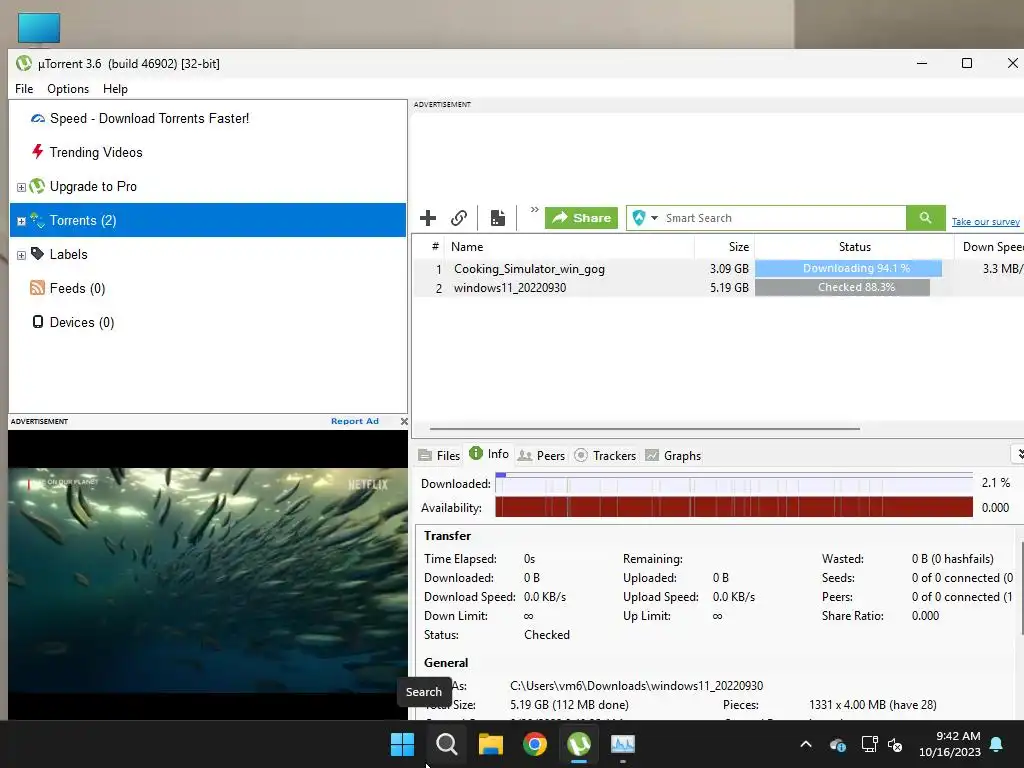Click the red Availability bar
Screen dimensions: 1024x768
point(734,507)
